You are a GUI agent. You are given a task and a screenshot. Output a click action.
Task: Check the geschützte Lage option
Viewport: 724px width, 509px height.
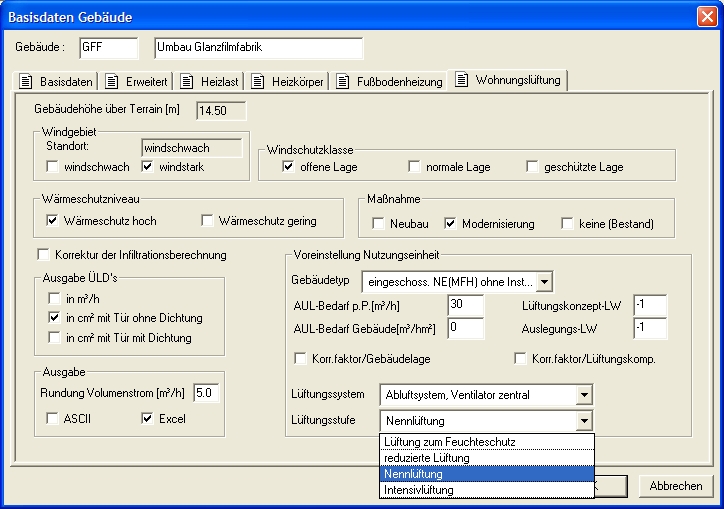point(533,167)
